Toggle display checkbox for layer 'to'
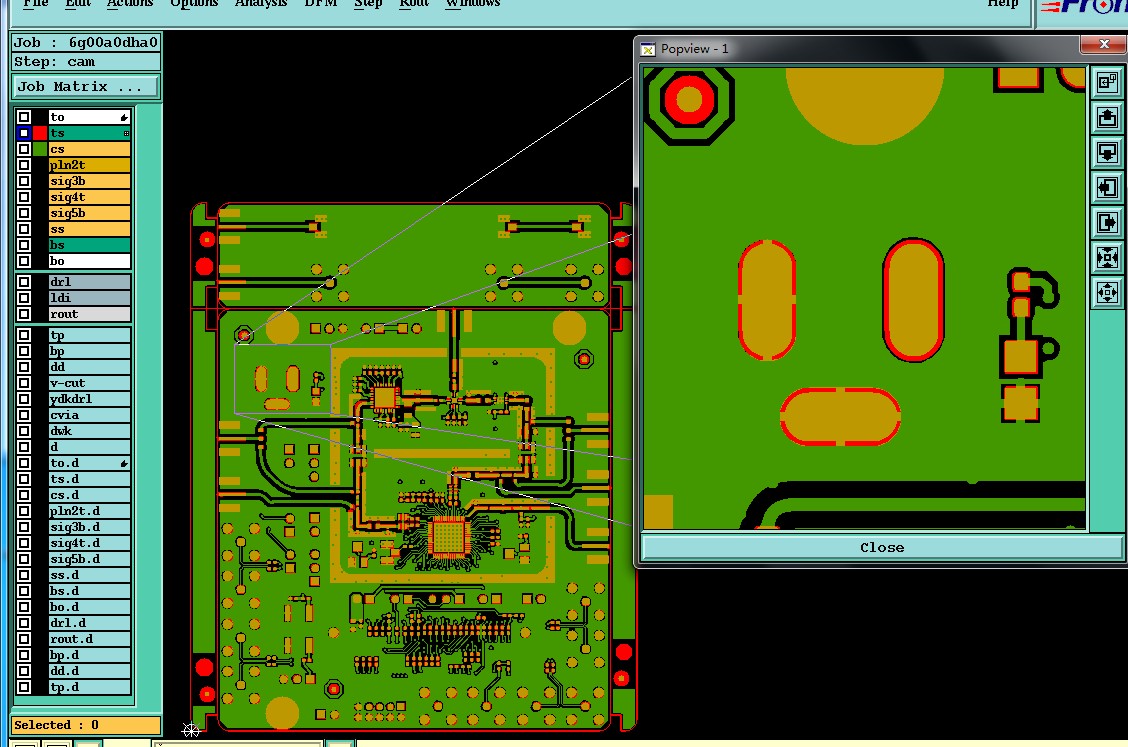1128x747 pixels. [24, 117]
